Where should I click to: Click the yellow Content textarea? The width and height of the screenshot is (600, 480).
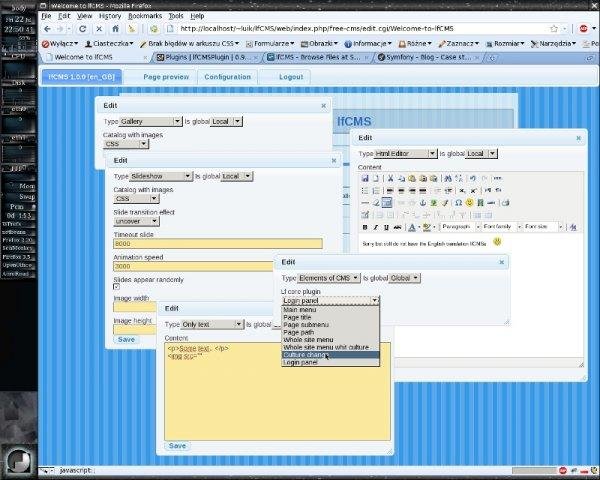point(278,392)
